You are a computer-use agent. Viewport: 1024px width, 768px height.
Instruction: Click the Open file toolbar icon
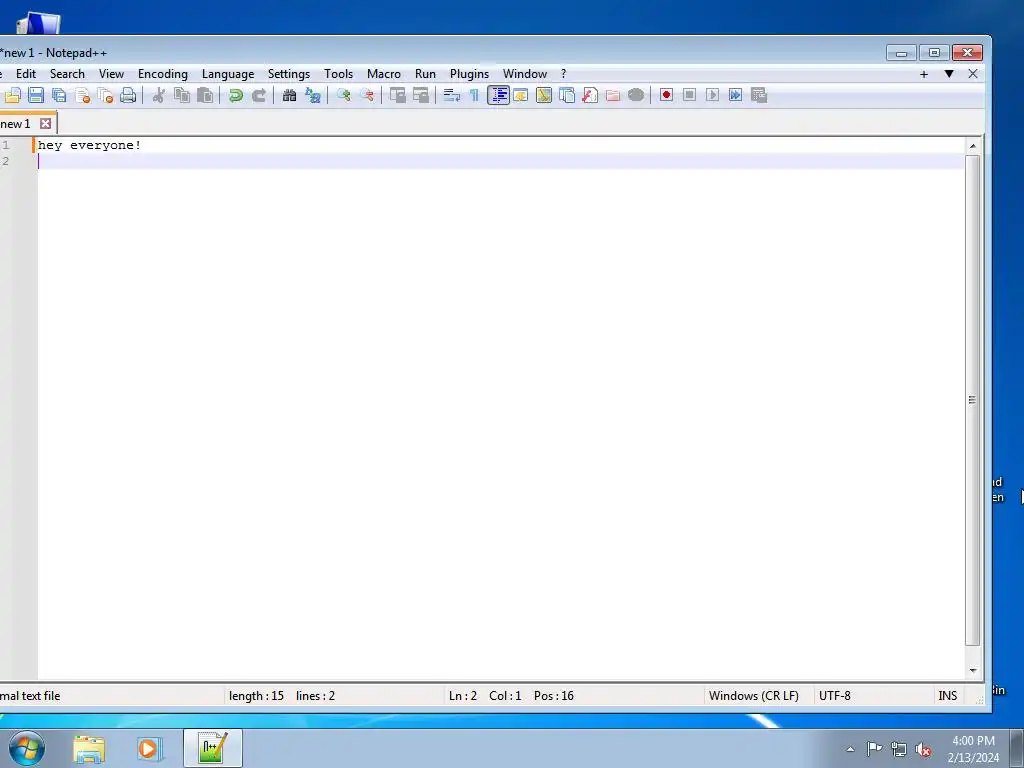click(12, 95)
